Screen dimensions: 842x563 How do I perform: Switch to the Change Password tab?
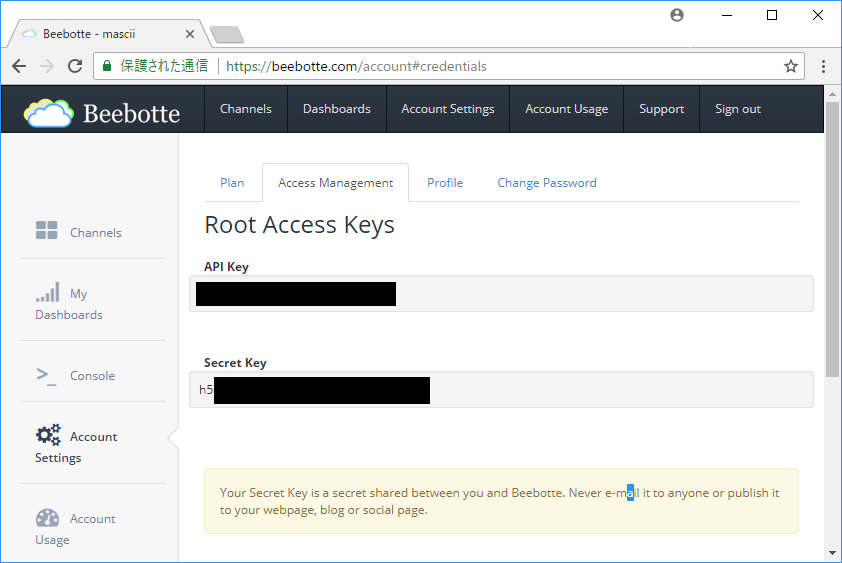click(547, 183)
